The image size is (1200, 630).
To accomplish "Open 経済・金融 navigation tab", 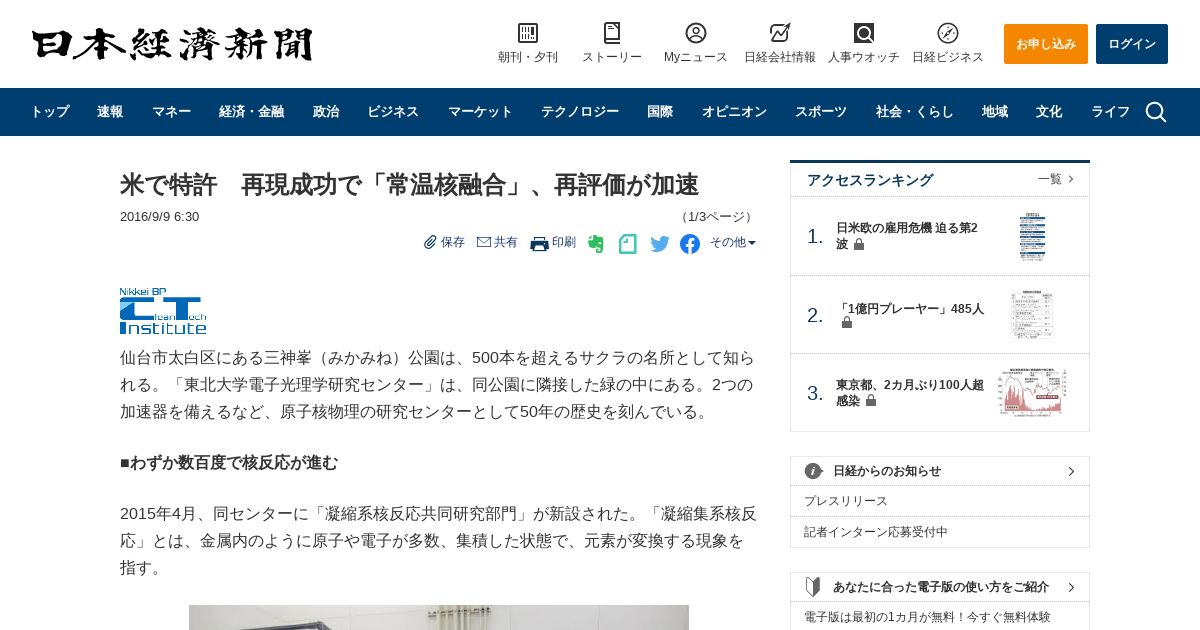I will 252,112.
